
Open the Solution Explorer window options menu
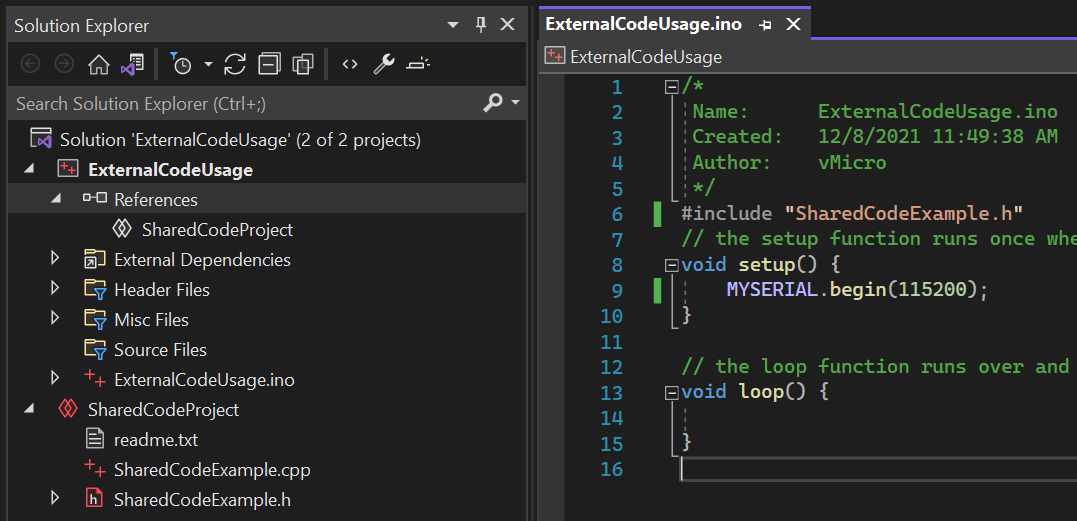(454, 24)
